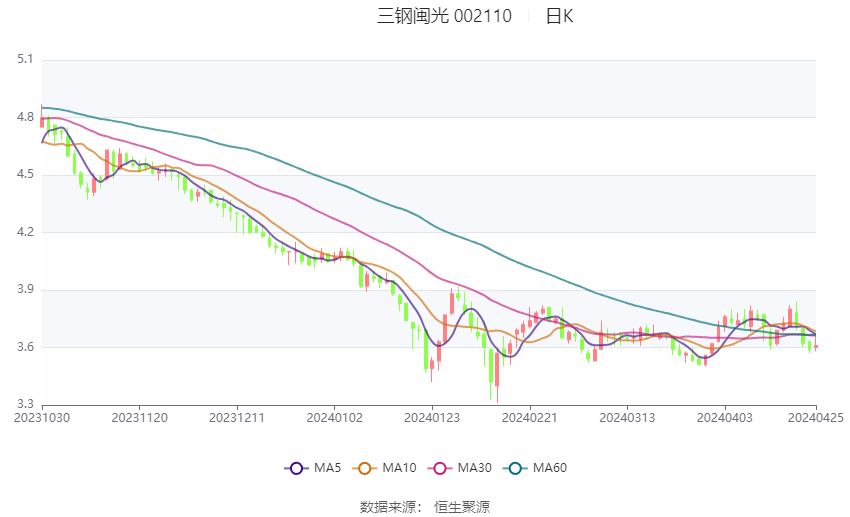Select the 20240102 x-axis date label

click(334, 418)
